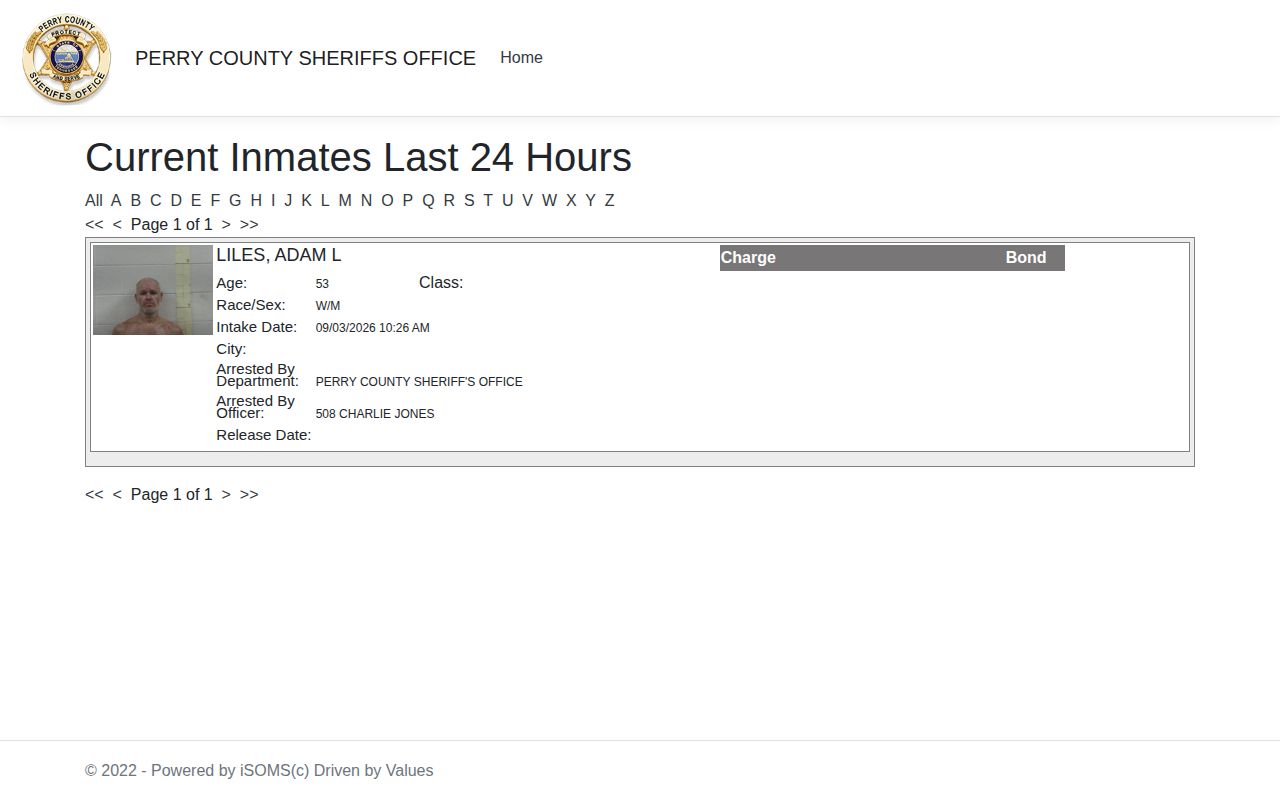Click PERRY COUNTY SHERIFFS OFFICE title
Screen dimensions: 1280x800
305,58
